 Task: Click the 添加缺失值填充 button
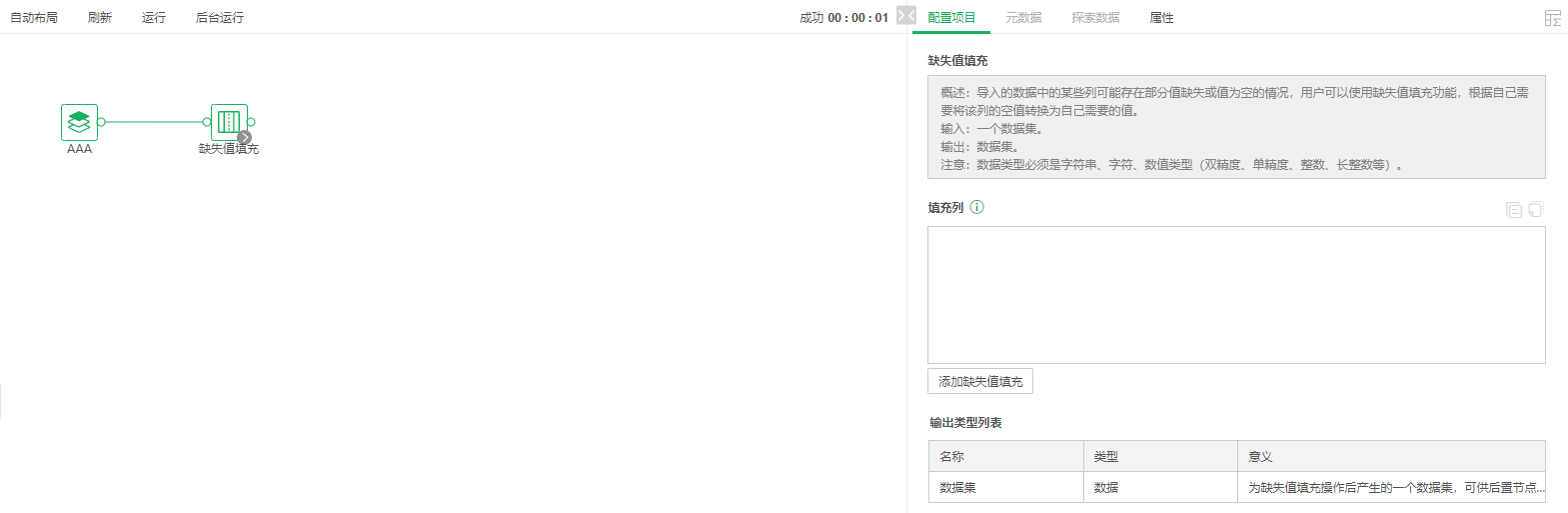(980, 381)
